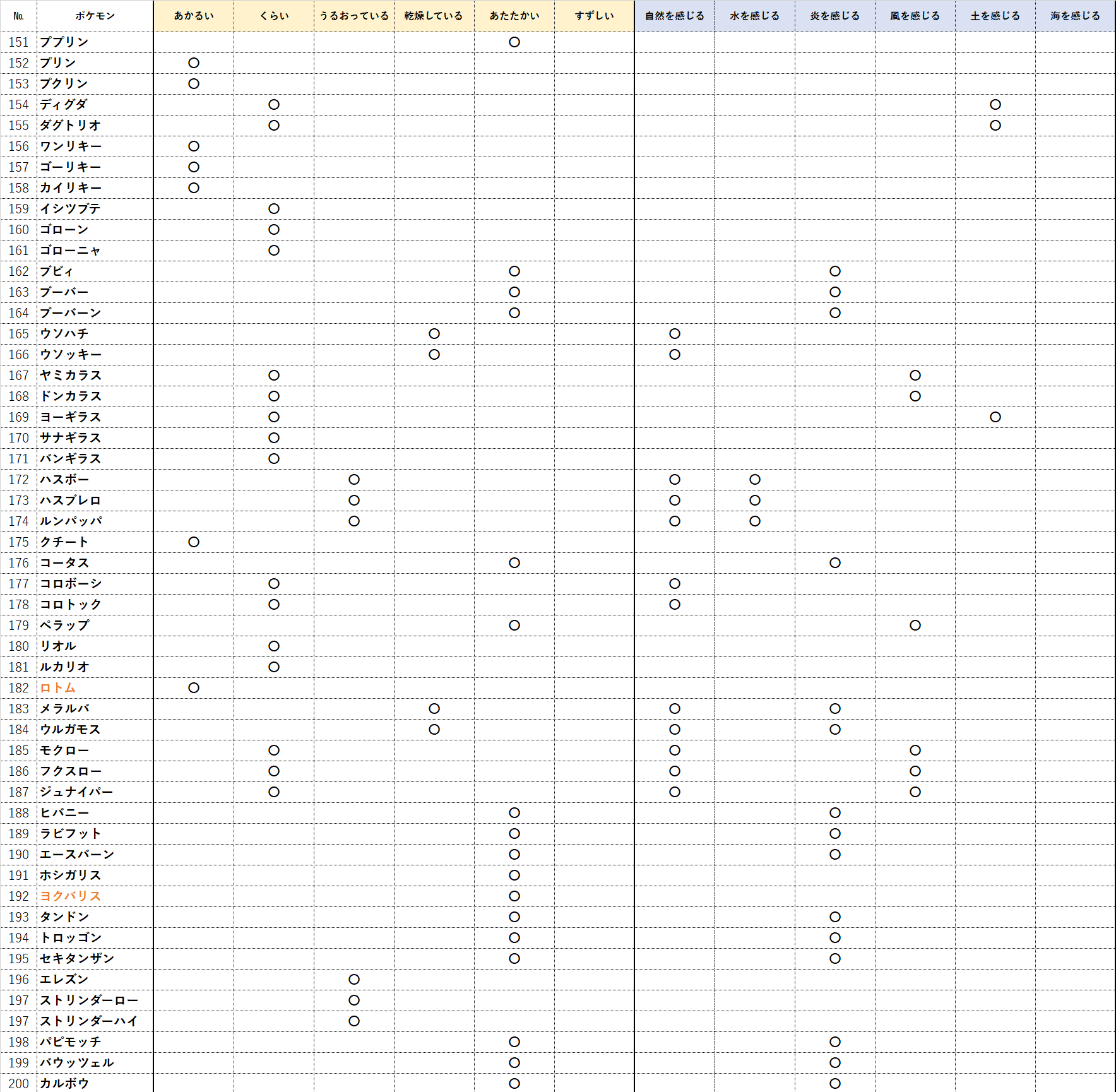Click the ポケモン column header
1116x1092 pixels.
point(95,16)
